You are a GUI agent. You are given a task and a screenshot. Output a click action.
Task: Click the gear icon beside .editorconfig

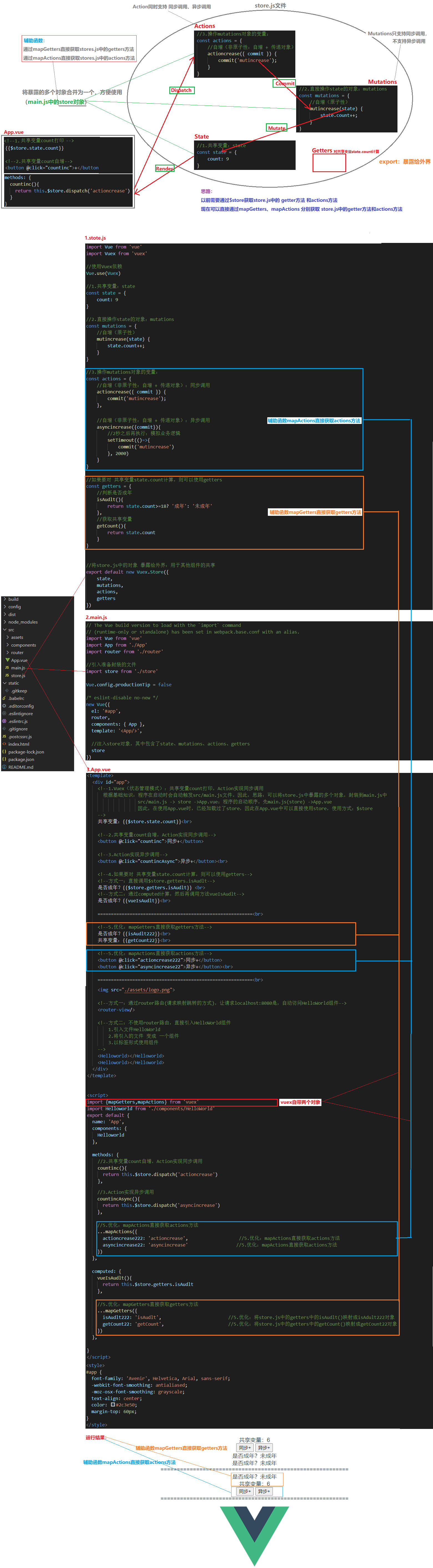4,706
